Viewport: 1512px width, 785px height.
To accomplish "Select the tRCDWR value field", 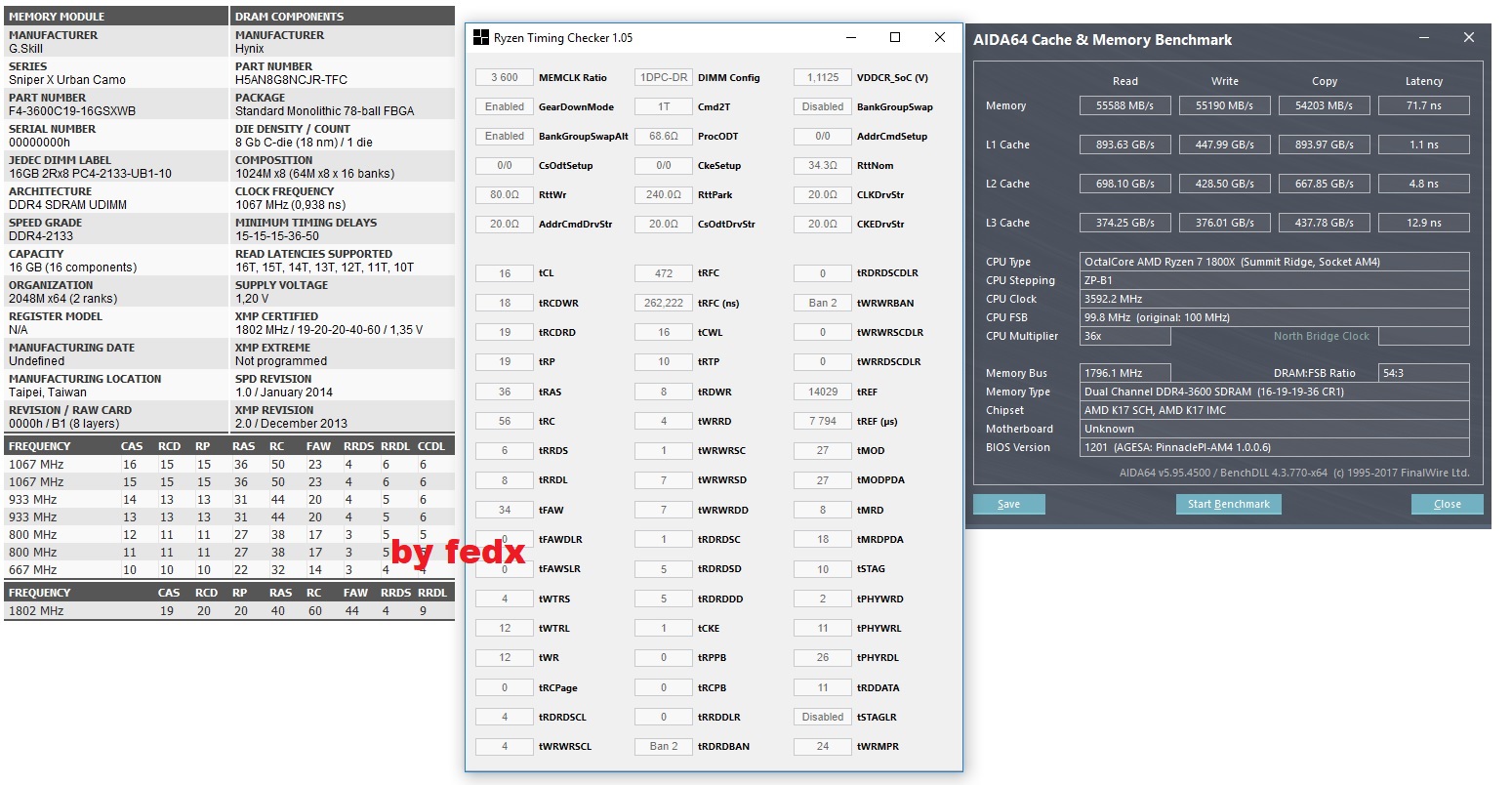I will click(505, 304).
